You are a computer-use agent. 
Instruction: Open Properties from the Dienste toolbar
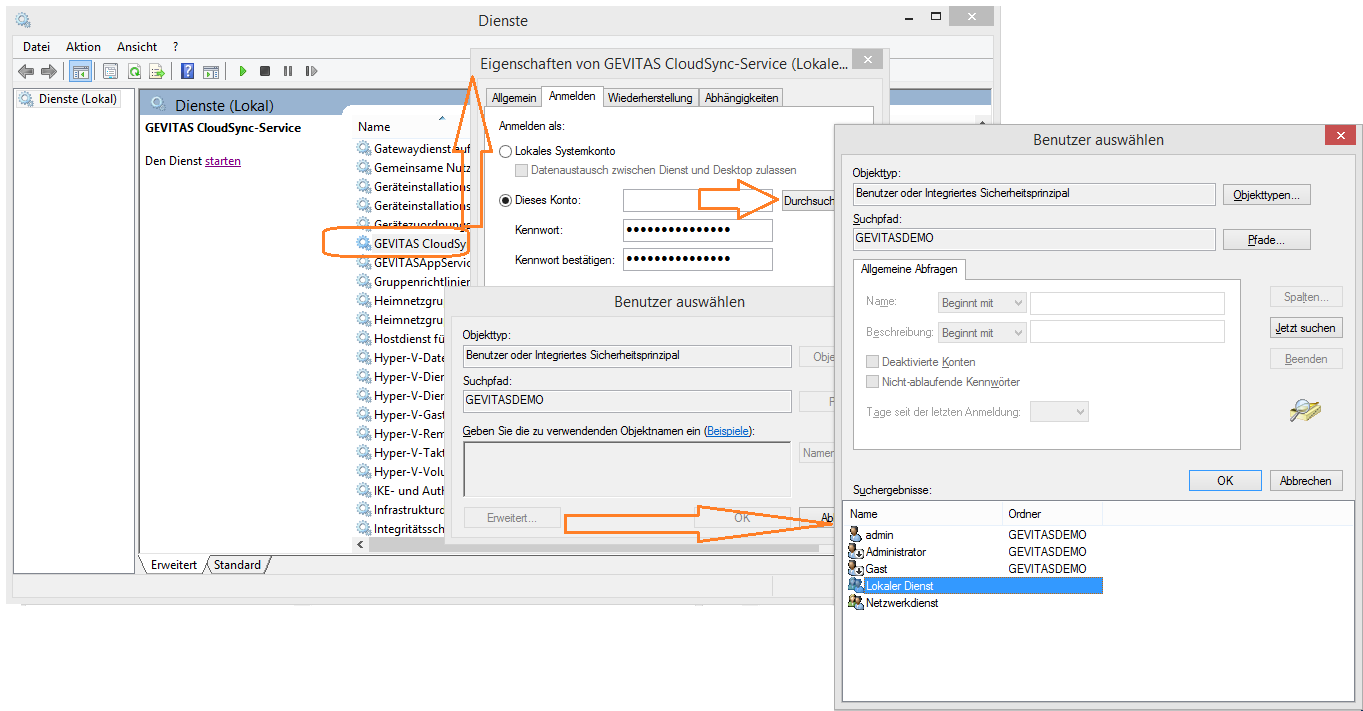coord(110,71)
